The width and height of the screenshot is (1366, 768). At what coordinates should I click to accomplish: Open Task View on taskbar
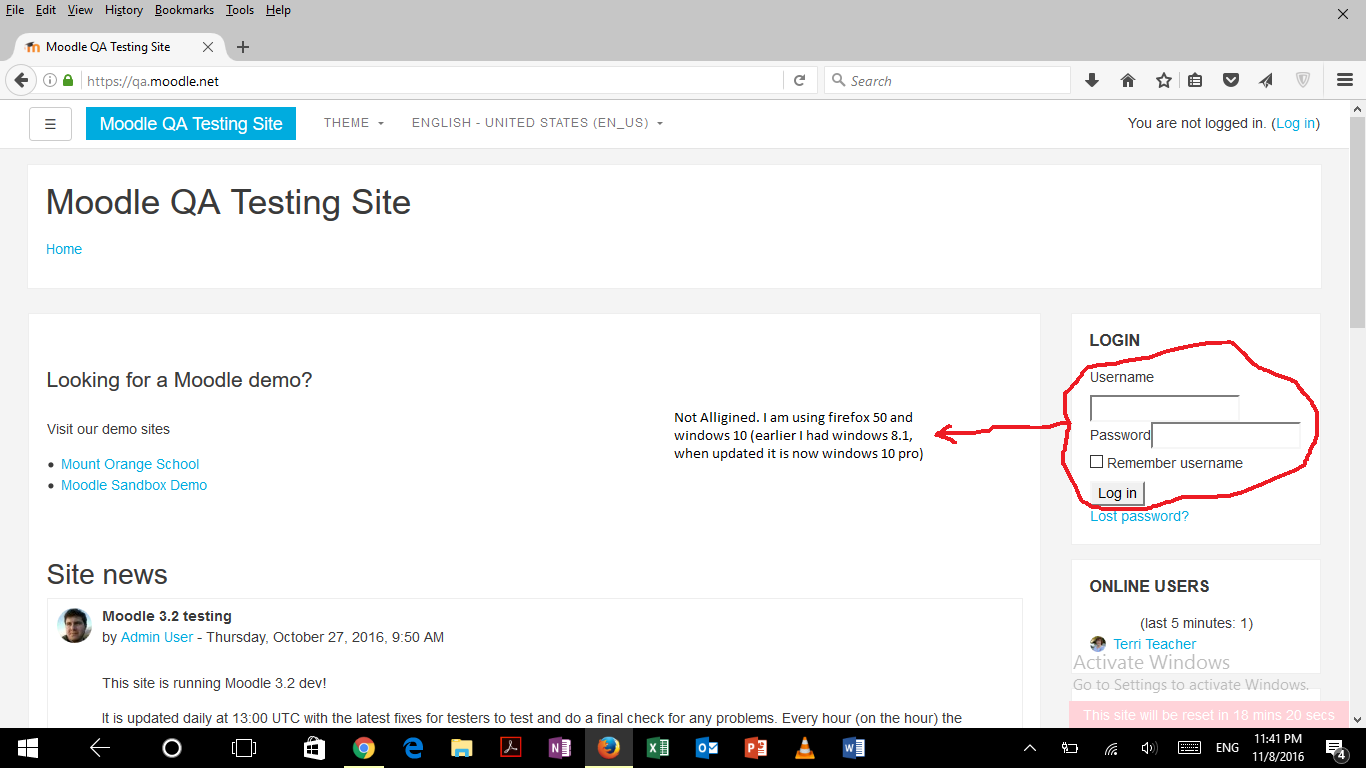pos(243,748)
